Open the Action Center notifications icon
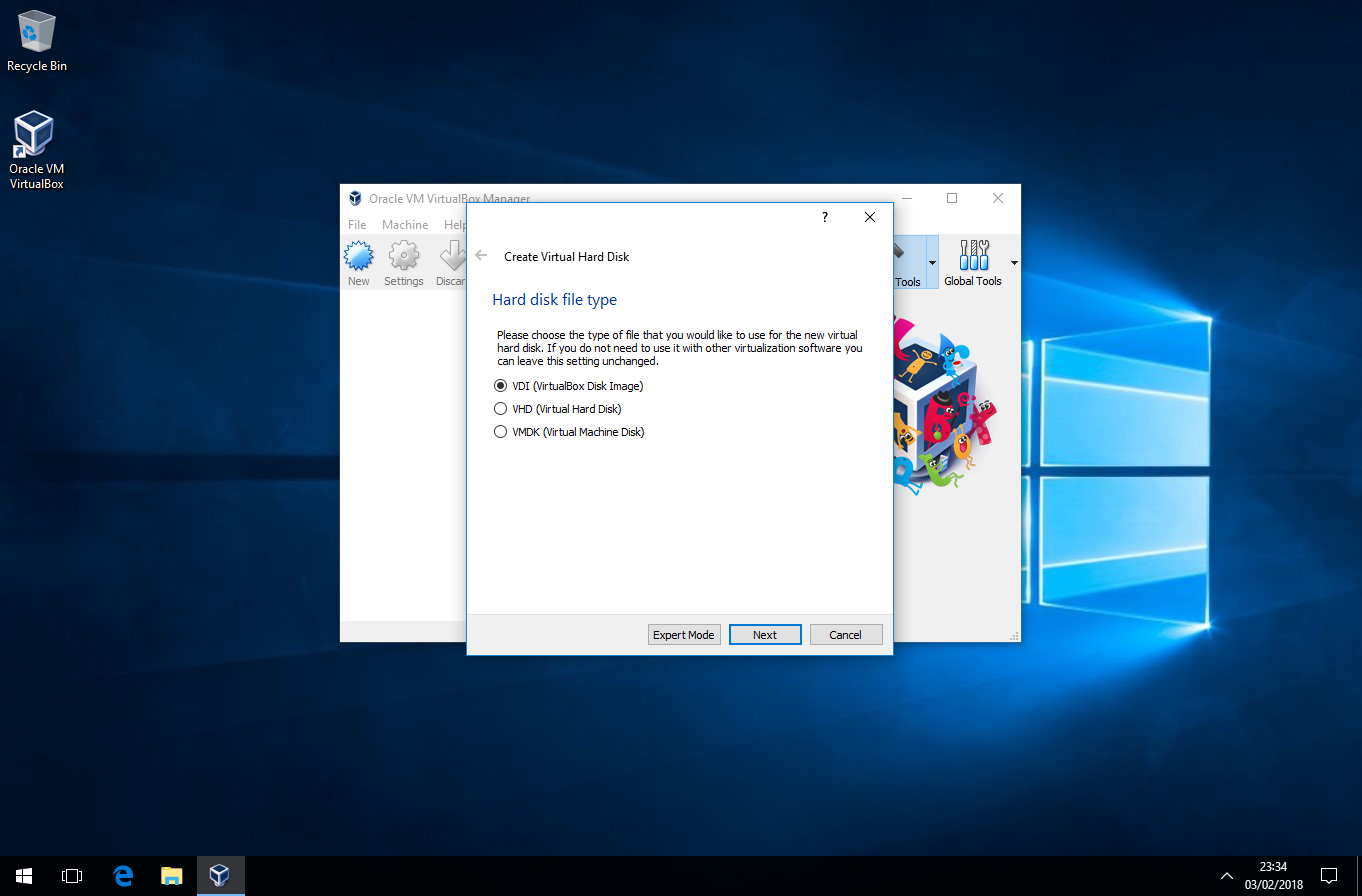The image size is (1362, 896). pyautogui.click(x=1329, y=876)
